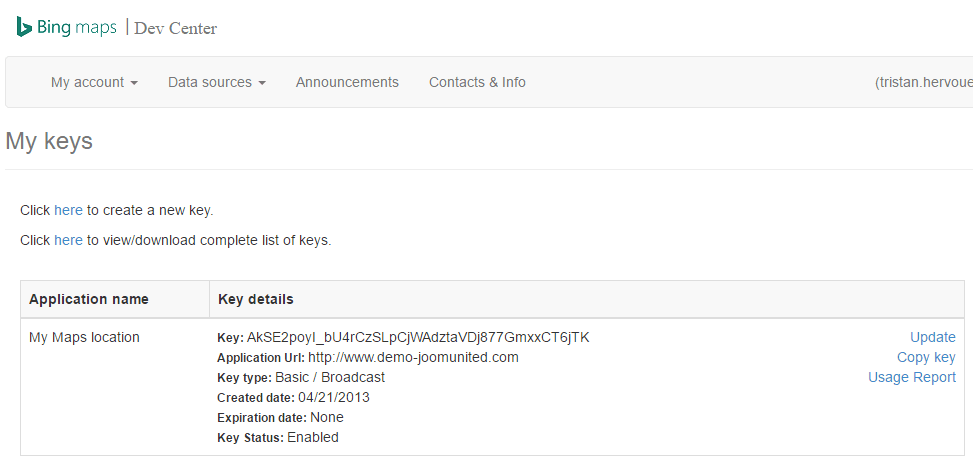Click the Key details column header
The width and height of the screenshot is (973, 464).
click(255, 299)
